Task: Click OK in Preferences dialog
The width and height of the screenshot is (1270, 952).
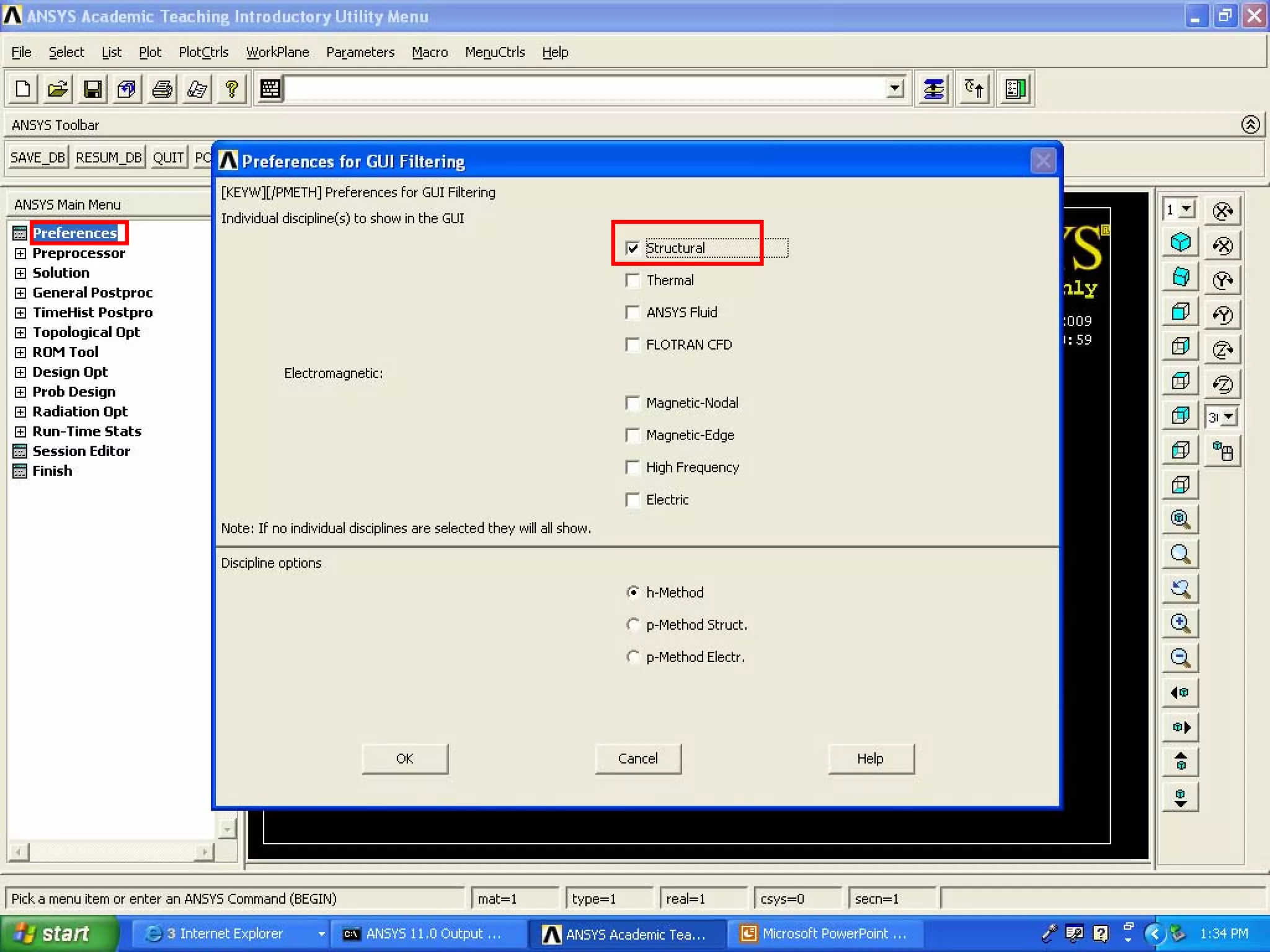Action: coord(404,759)
